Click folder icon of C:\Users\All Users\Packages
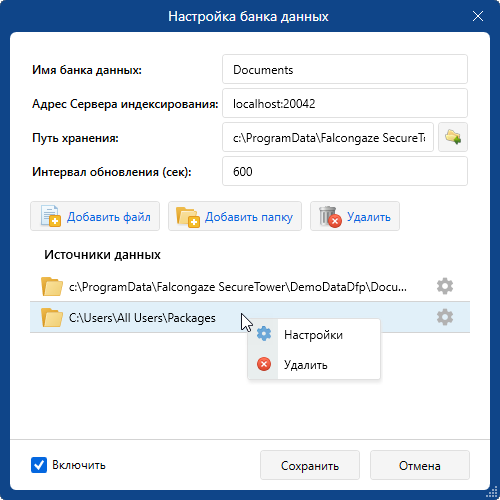 [52, 317]
